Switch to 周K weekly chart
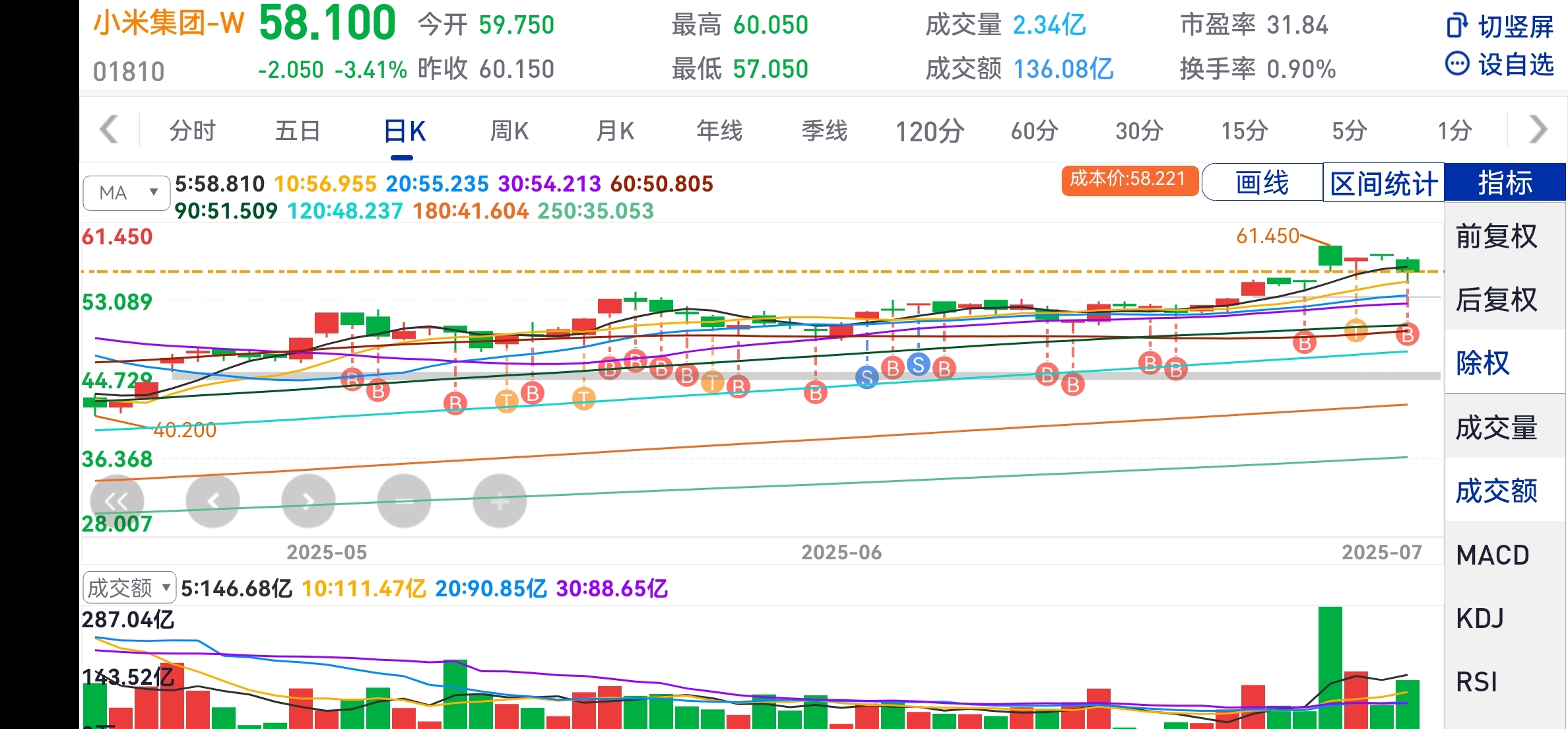The height and width of the screenshot is (729, 1568). [x=509, y=131]
